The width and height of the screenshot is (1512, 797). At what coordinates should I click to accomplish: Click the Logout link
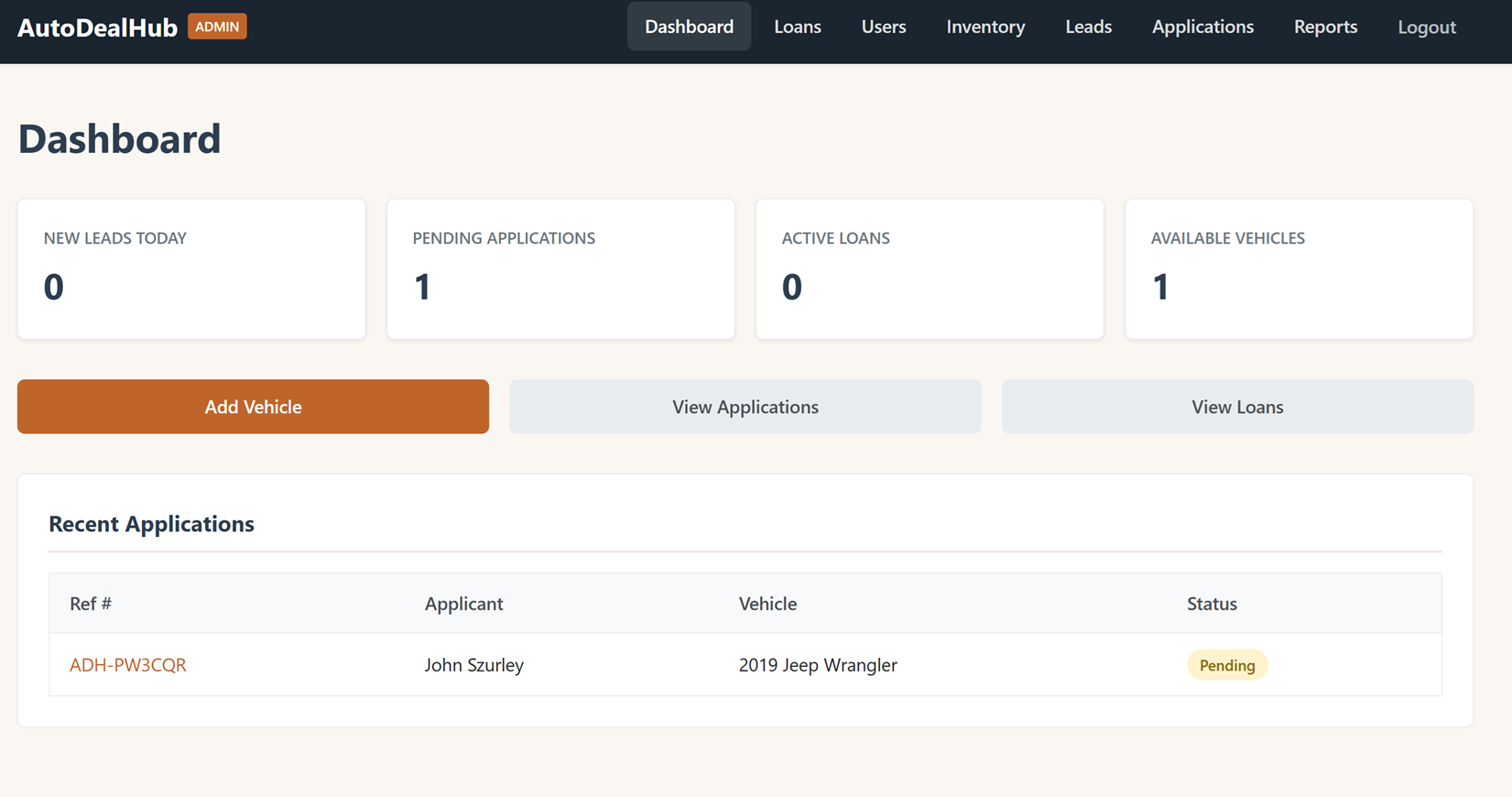point(1426,27)
